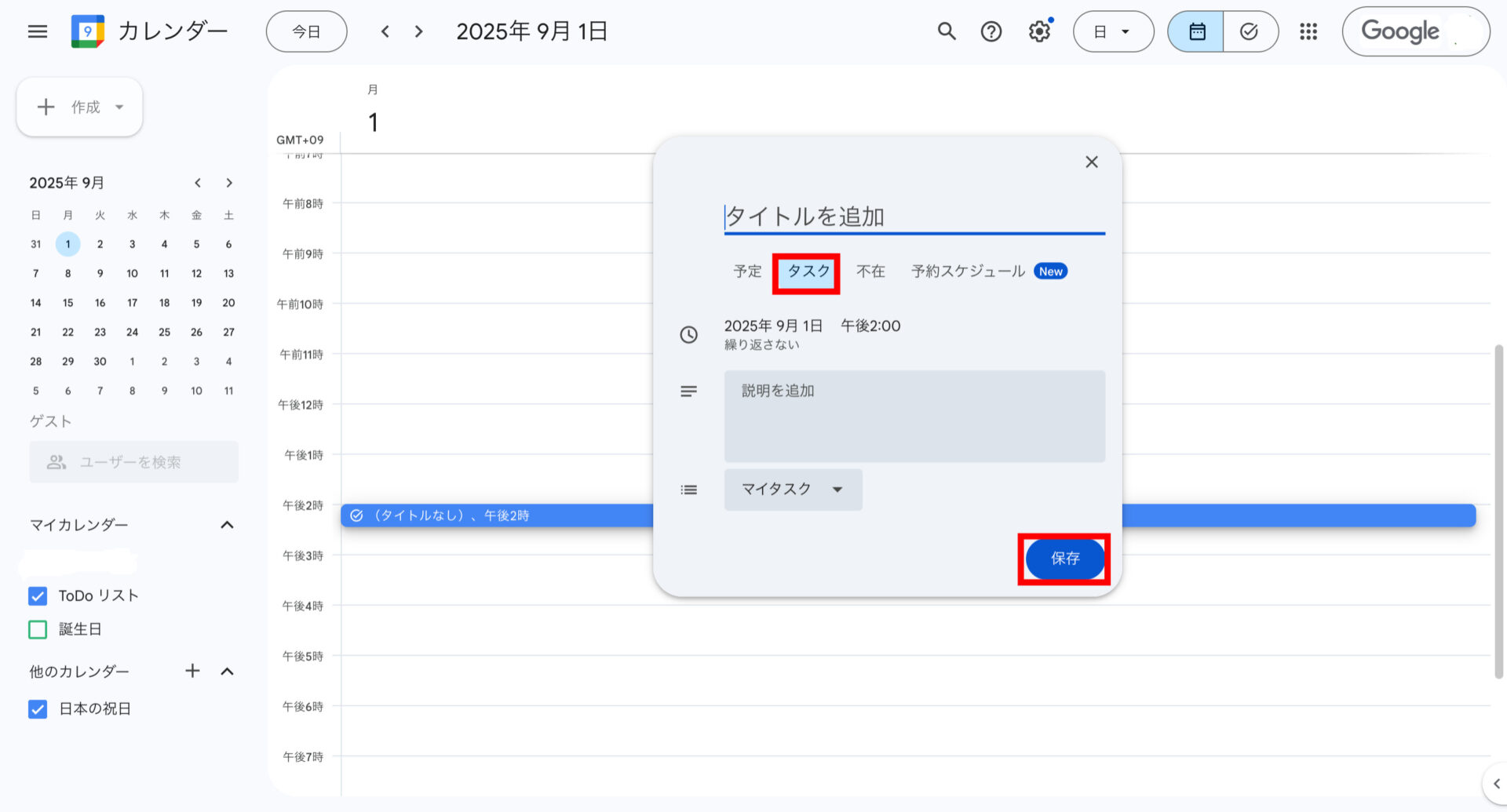The height and width of the screenshot is (812, 1507).
Task: Select the 予約スケジュール tab
Action: [x=966, y=271]
